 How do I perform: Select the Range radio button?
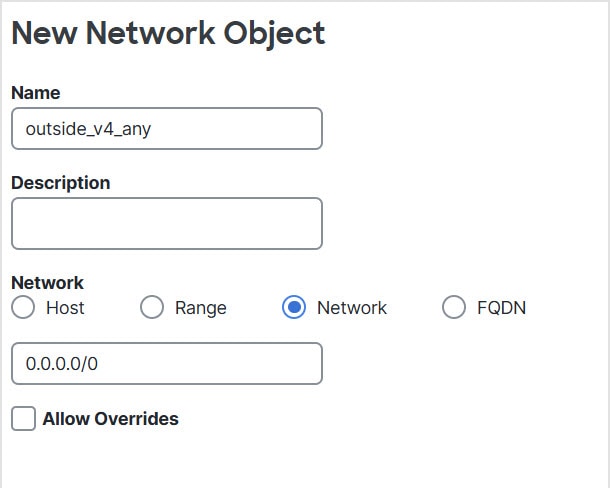click(x=152, y=307)
